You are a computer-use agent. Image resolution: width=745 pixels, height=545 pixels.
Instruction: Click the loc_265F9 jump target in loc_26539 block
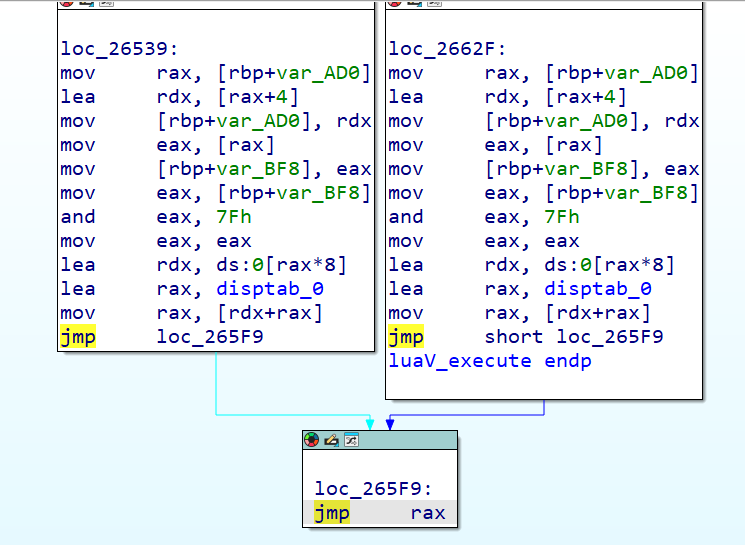pyautogui.click(x=210, y=337)
